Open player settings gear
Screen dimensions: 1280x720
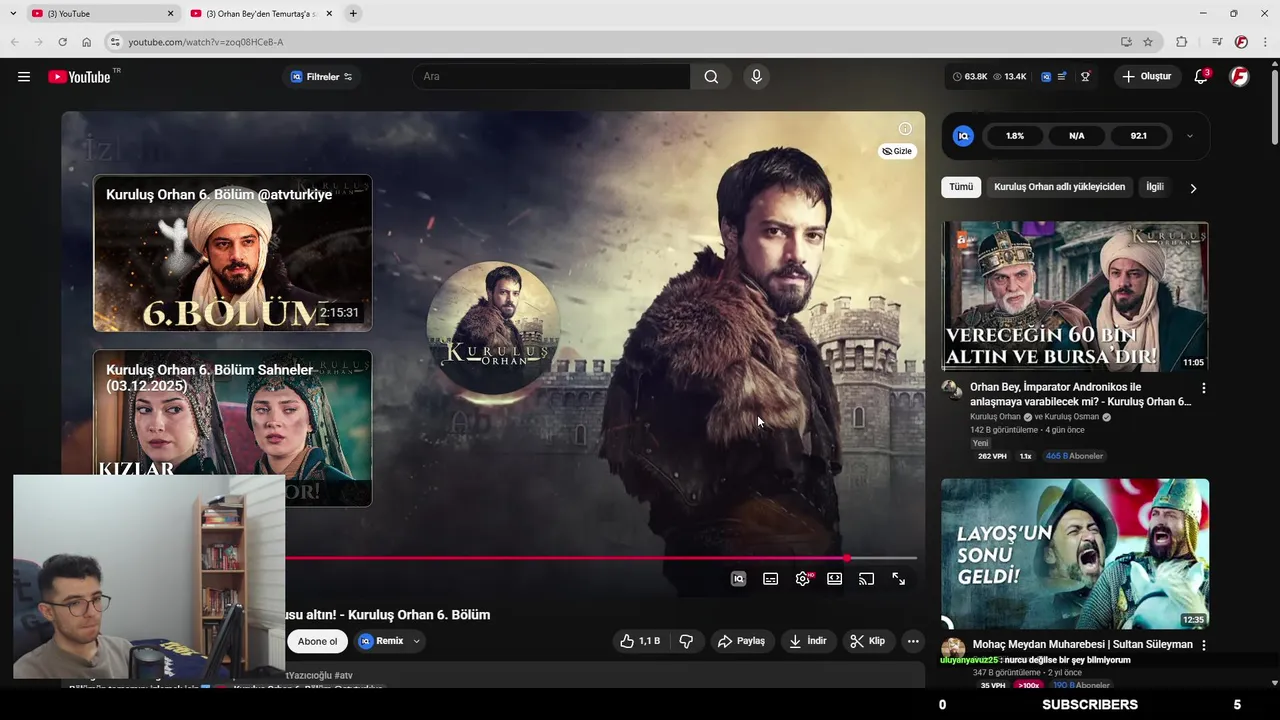pos(803,579)
